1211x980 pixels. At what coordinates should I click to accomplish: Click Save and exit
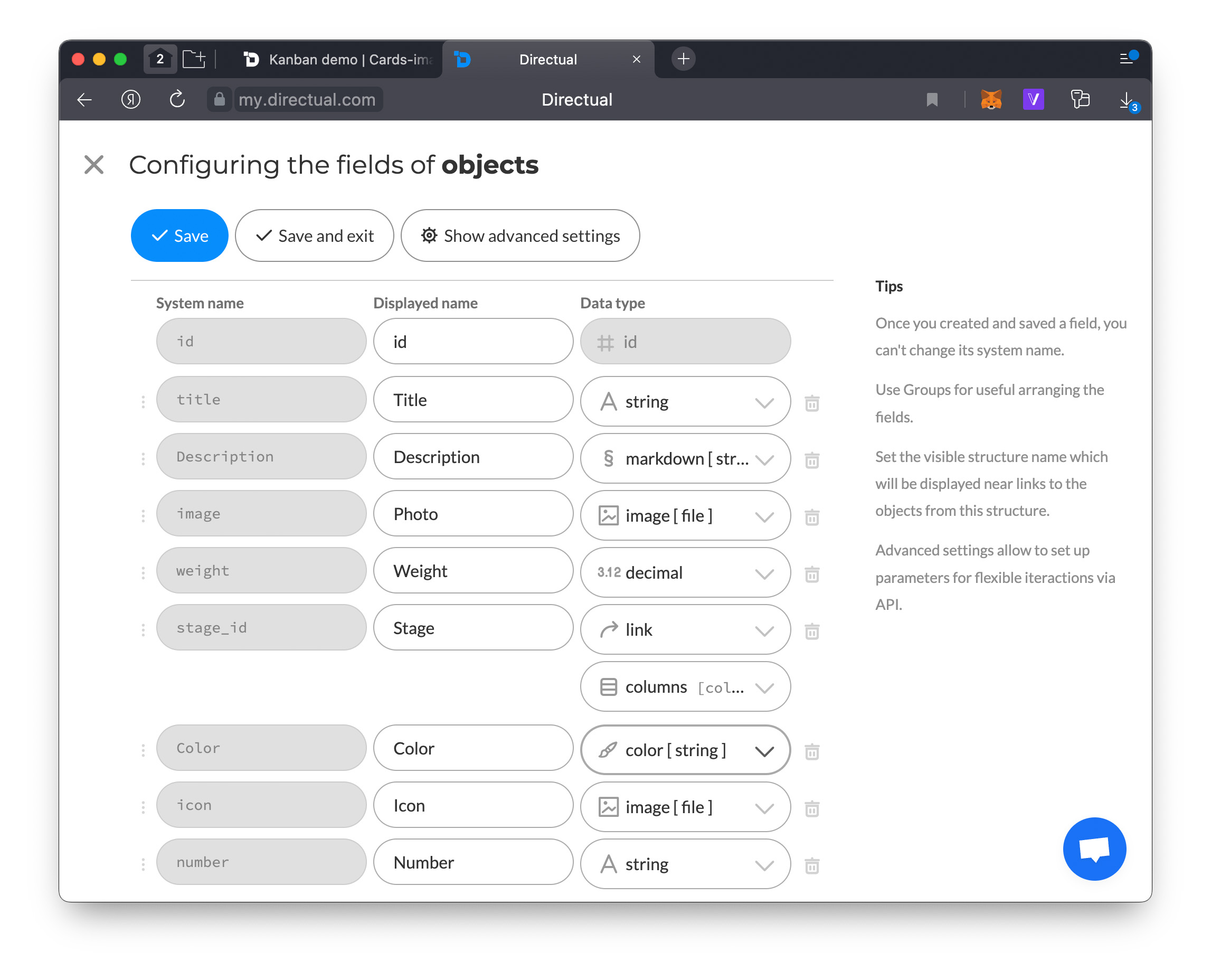[314, 235]
